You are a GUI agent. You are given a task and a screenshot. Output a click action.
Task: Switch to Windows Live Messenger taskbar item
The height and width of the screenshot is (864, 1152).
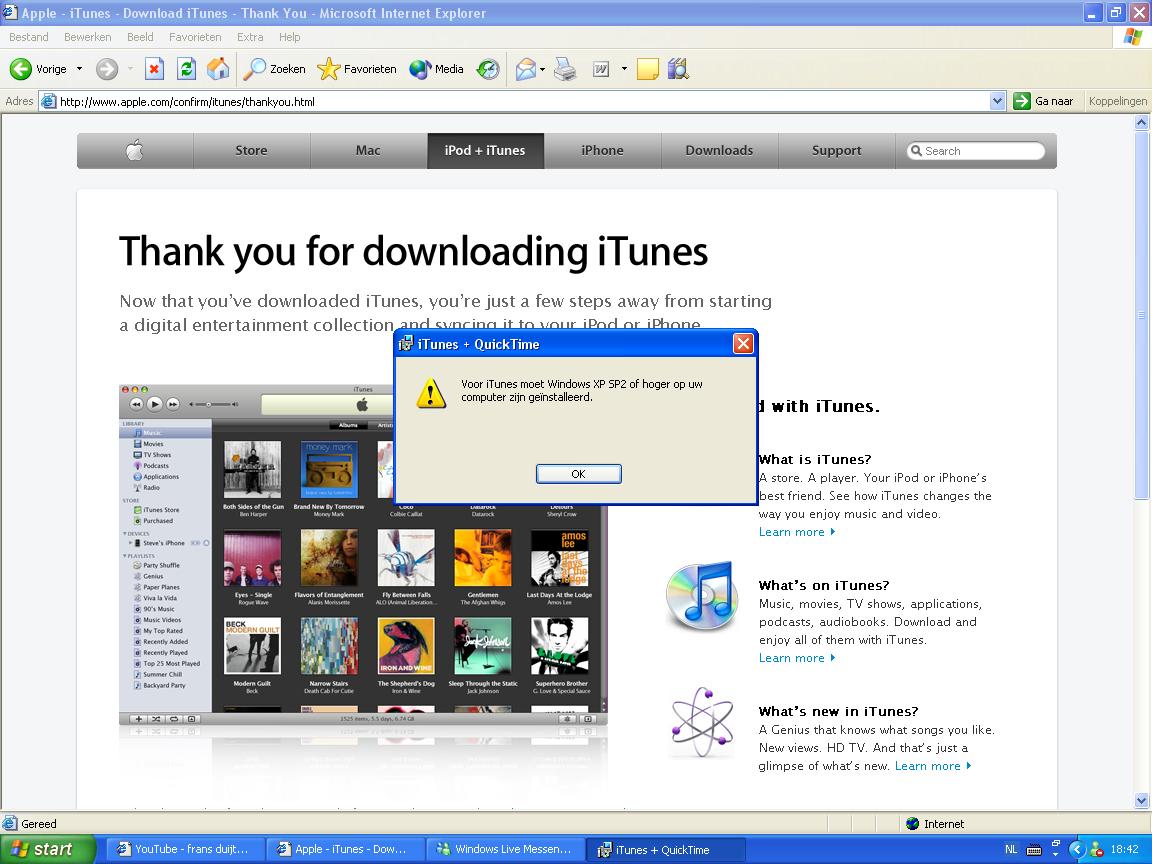pyautogui.click(x=505, y=849)
